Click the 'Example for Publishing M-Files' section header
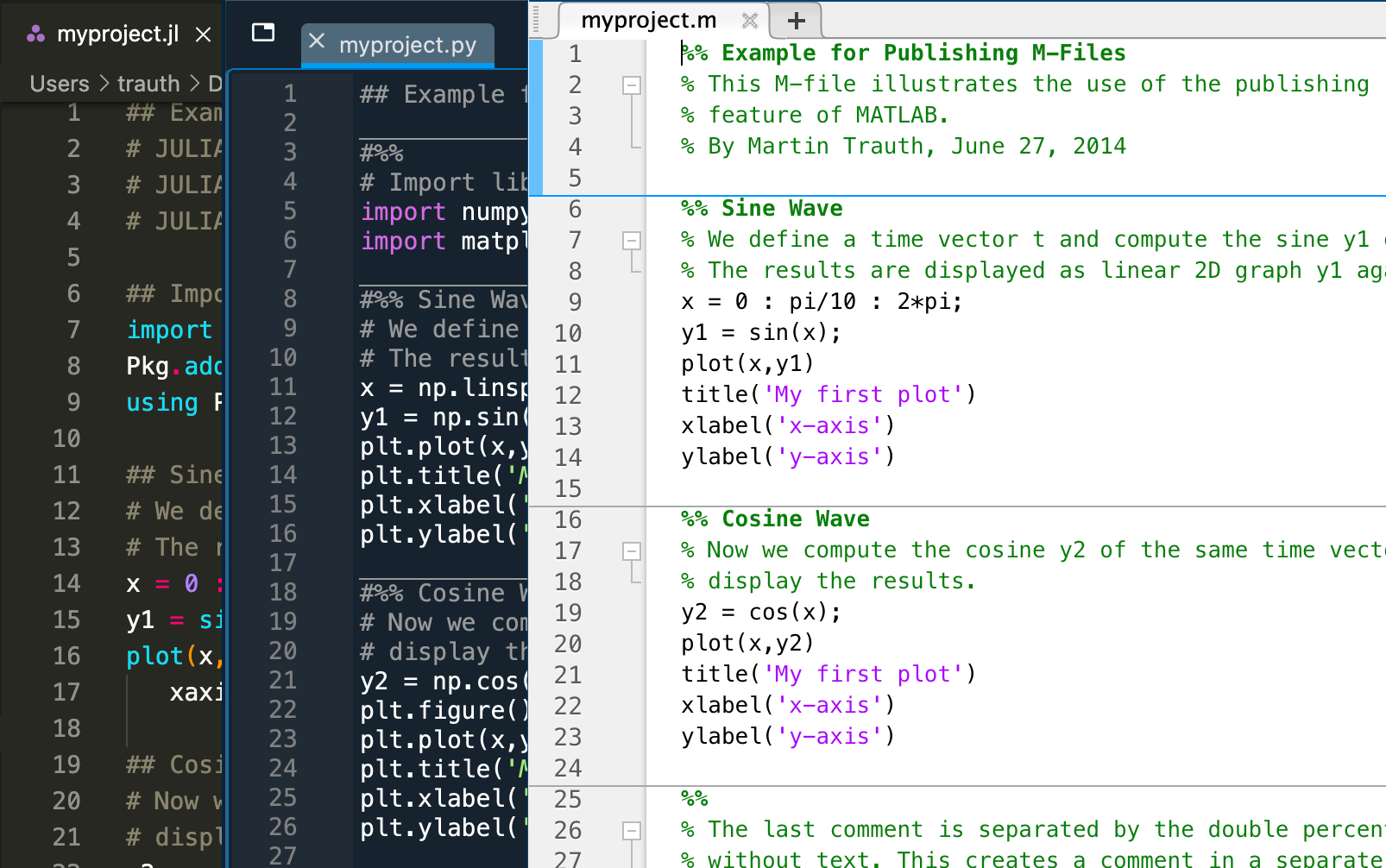Image resolution: width=1386 pixels, height=868 pixels. [x=923, y=53]
